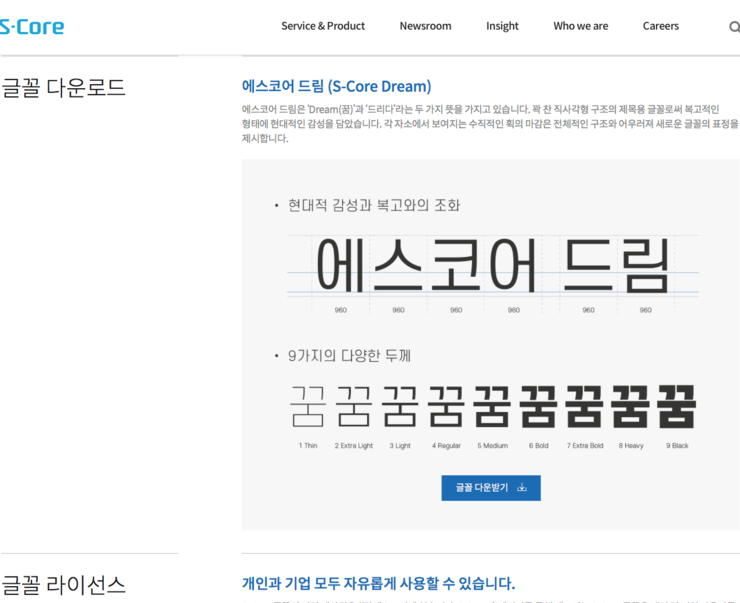
Task: Click the 현대적 감성과 복고와의 조화 bullet text
Action: click(374, 205)
